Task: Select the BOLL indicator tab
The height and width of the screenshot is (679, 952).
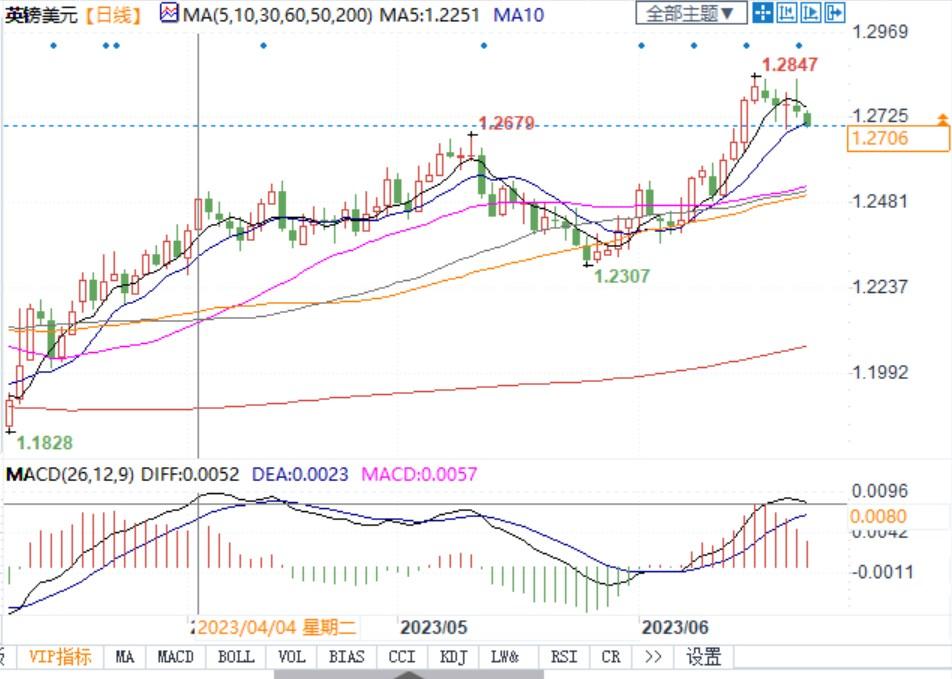Action: pyautogui.click(x=235, y=657)
